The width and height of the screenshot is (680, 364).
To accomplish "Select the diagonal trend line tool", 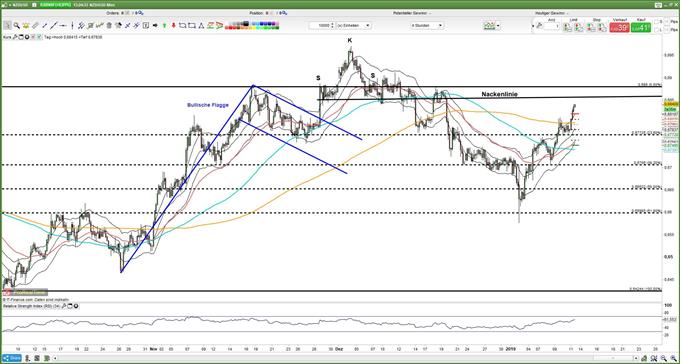I will (53, 26).
